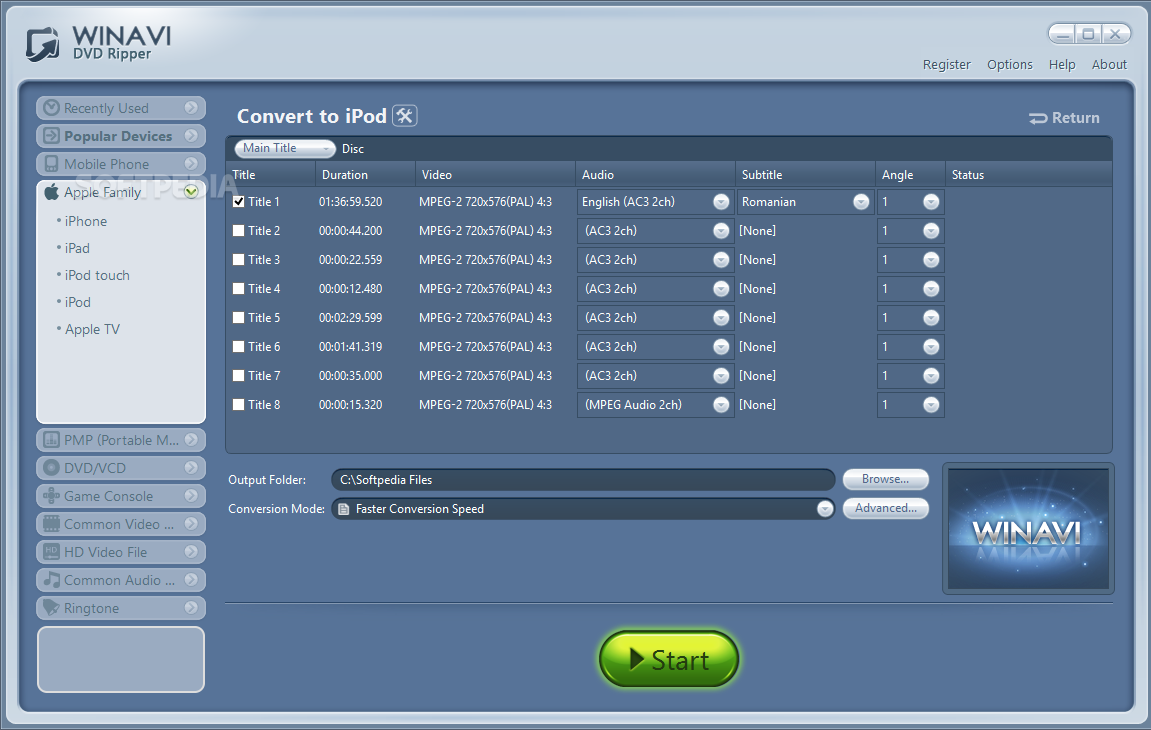1151x730 pixels.
Task: Select iPhone under Apple Family
Action: click(x=85, y=221)
